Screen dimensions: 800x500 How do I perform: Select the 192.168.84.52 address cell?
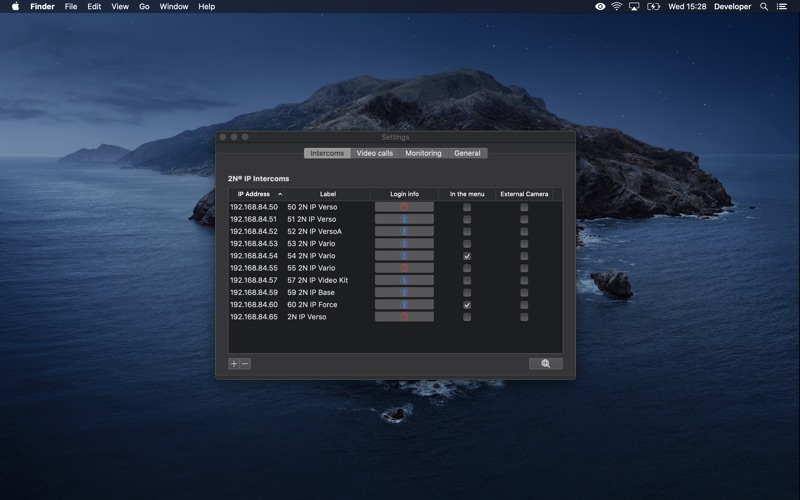click(254, 231)
